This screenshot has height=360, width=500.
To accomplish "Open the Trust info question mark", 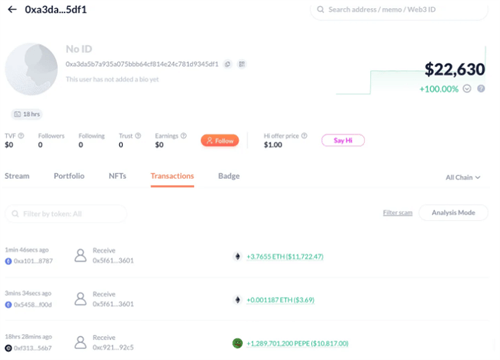I will (138, 136).
